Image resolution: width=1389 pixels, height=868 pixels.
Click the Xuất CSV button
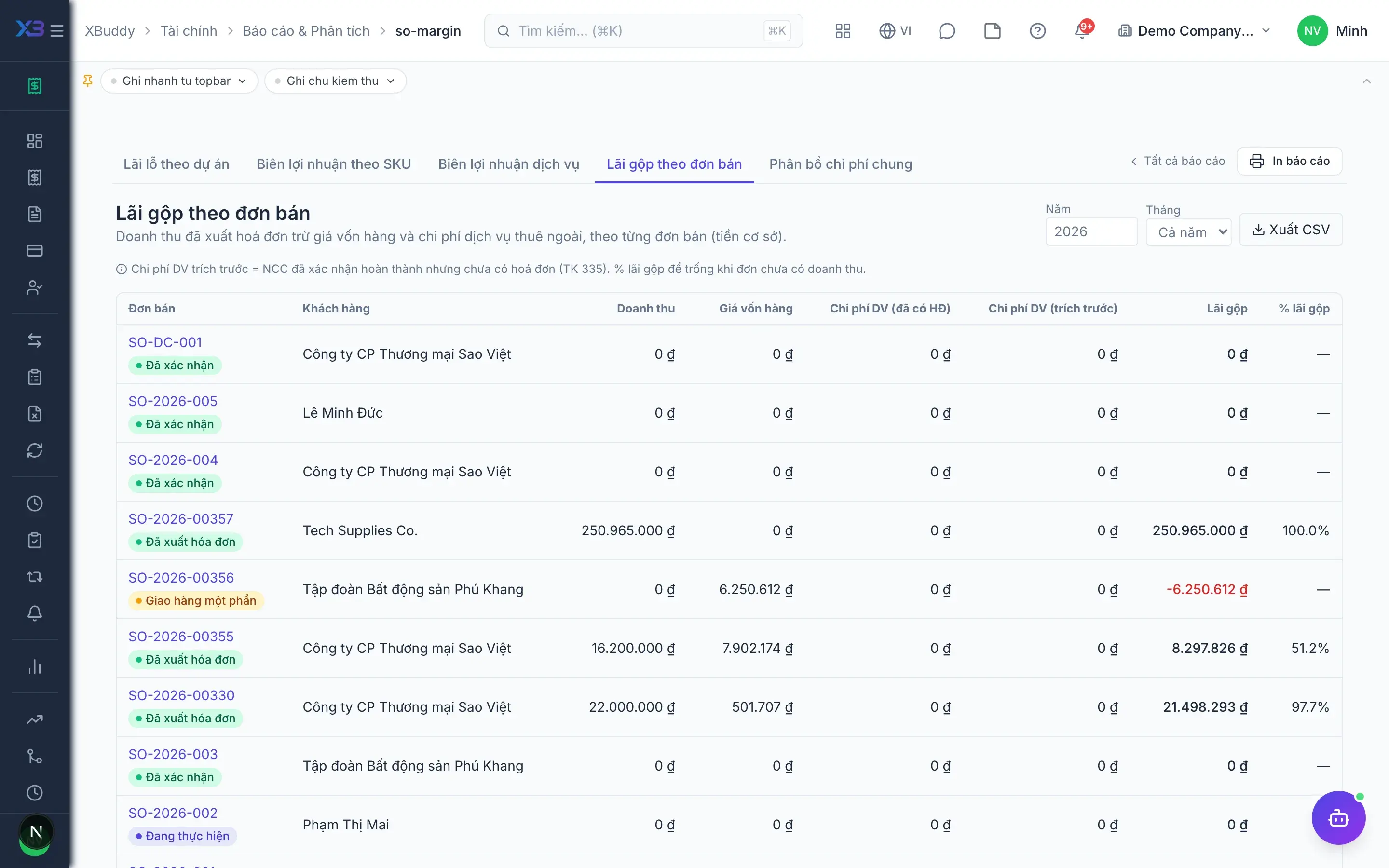1291,230
